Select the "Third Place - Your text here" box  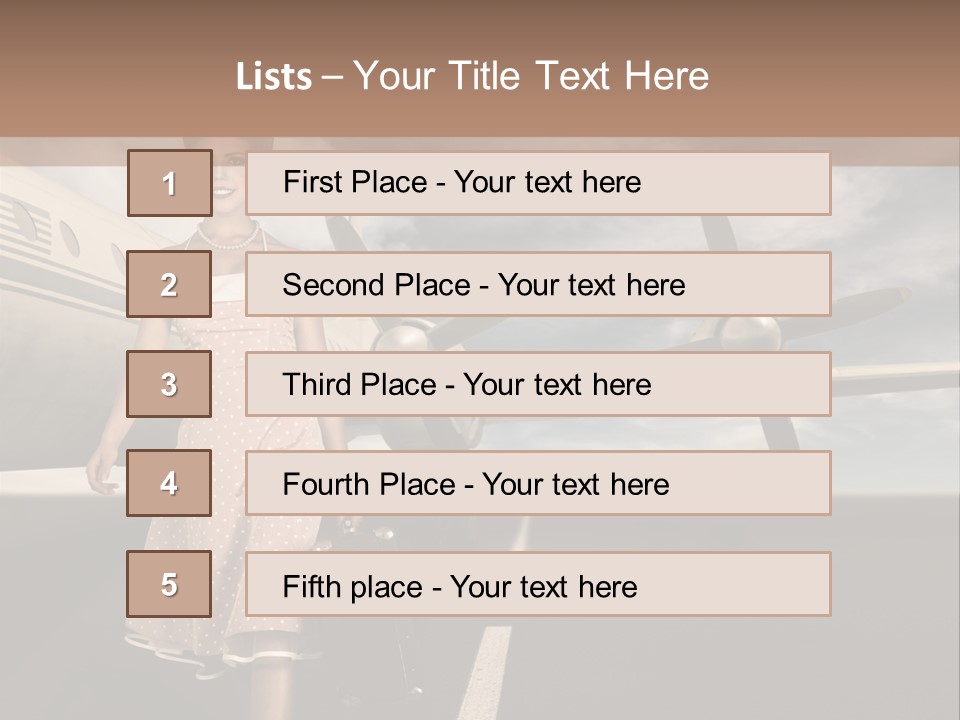click(x=538, y=384)
